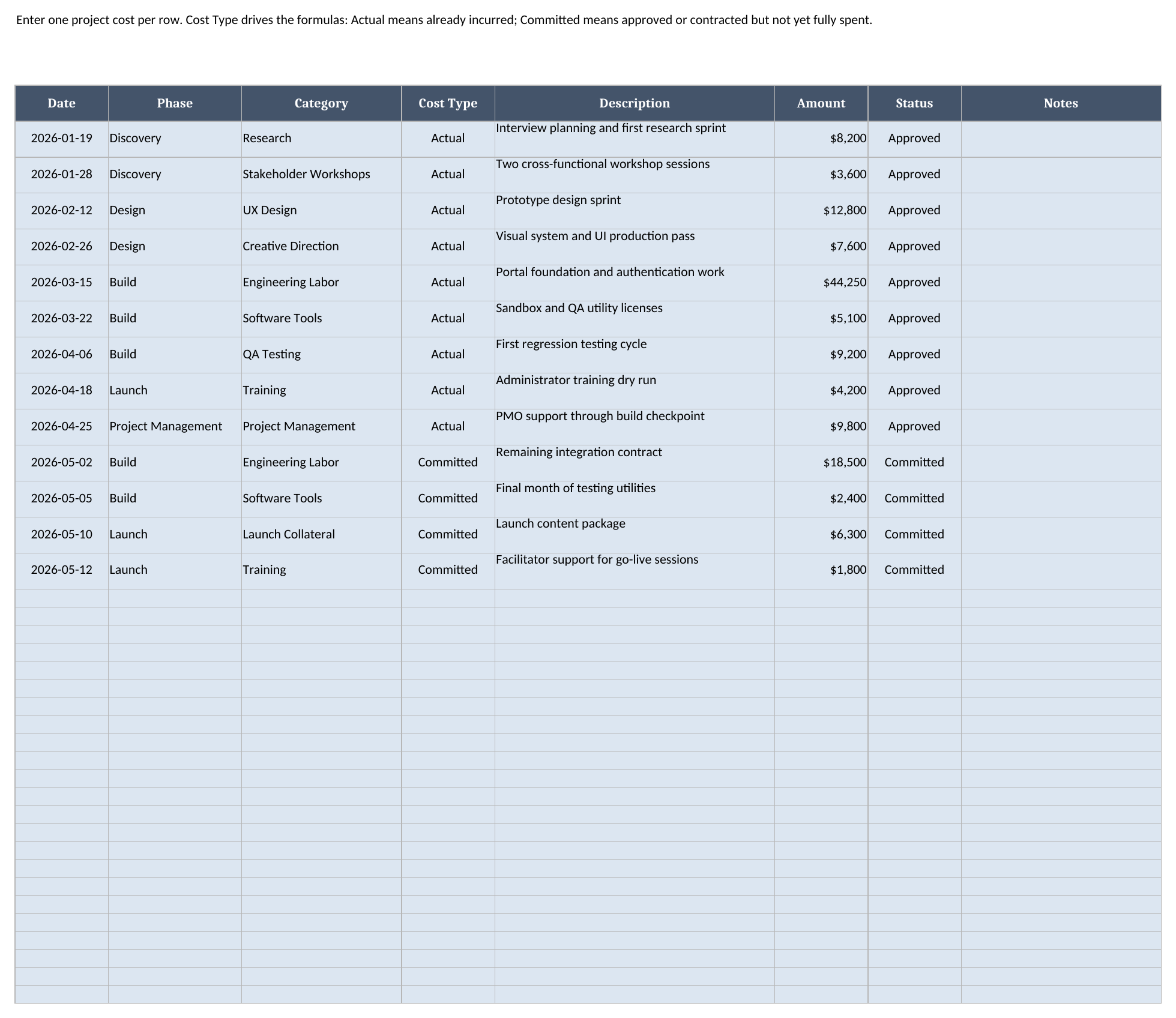Click the date cell 2026-03-22
Viewport: 1176px width, 1018px height.
click(61, 319)
